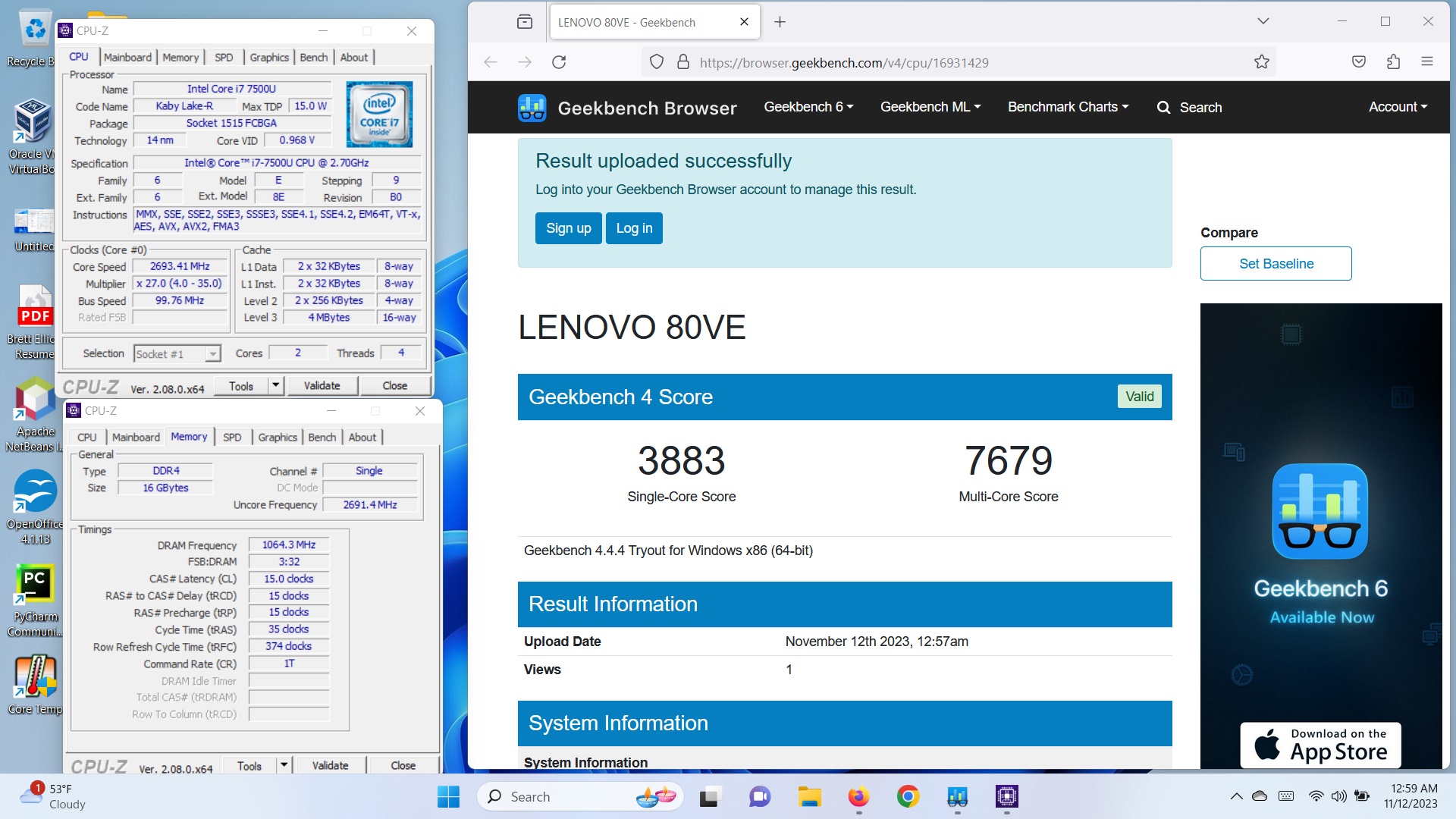Switch to Mainboard tab in top CPU-Z
This screenshot has width=1456, height=819.
coord(127,58)
